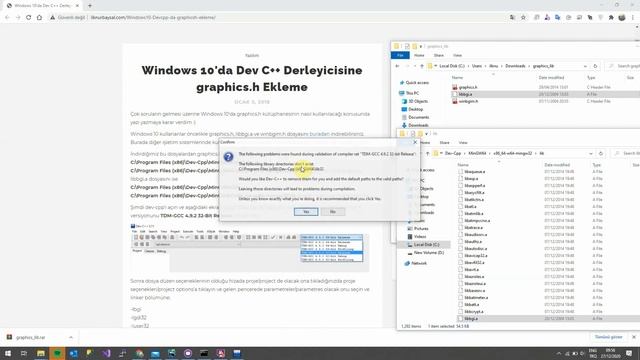Click the Dev-C++ screenshot image in article
Screen dimensions: 640x360
pos(250,248)
